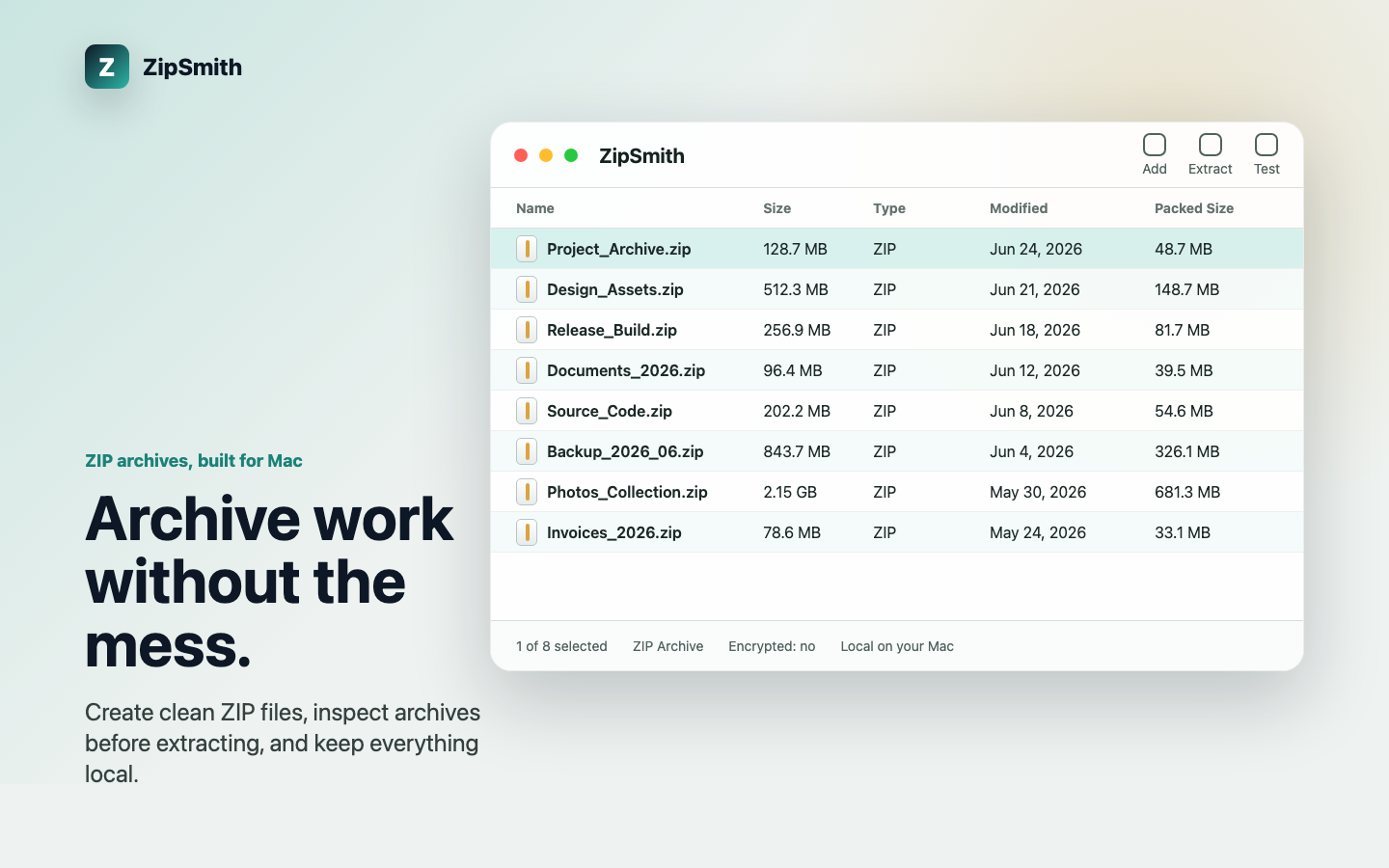Click the Add toolbar icon

(x=1155, y=145)
